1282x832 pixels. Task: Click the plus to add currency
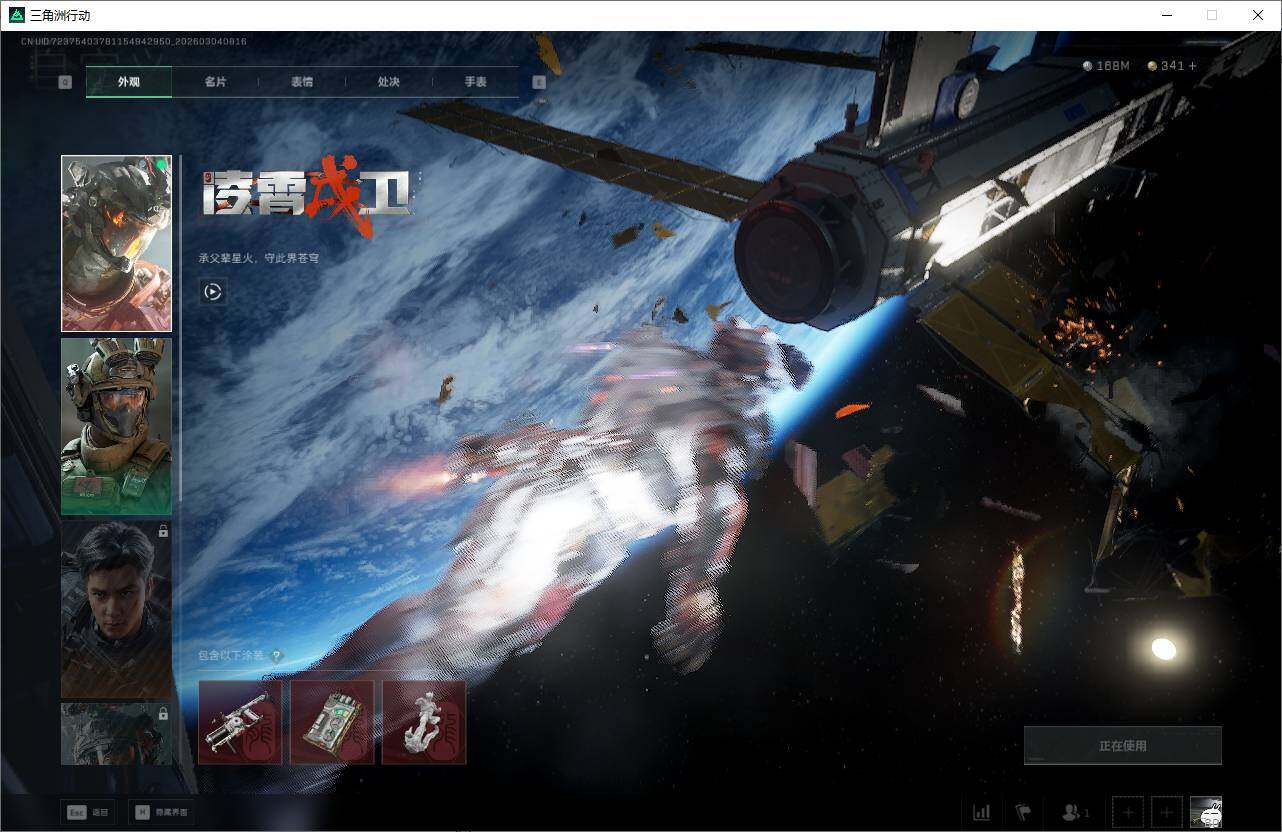click(x=1191, y=66)
